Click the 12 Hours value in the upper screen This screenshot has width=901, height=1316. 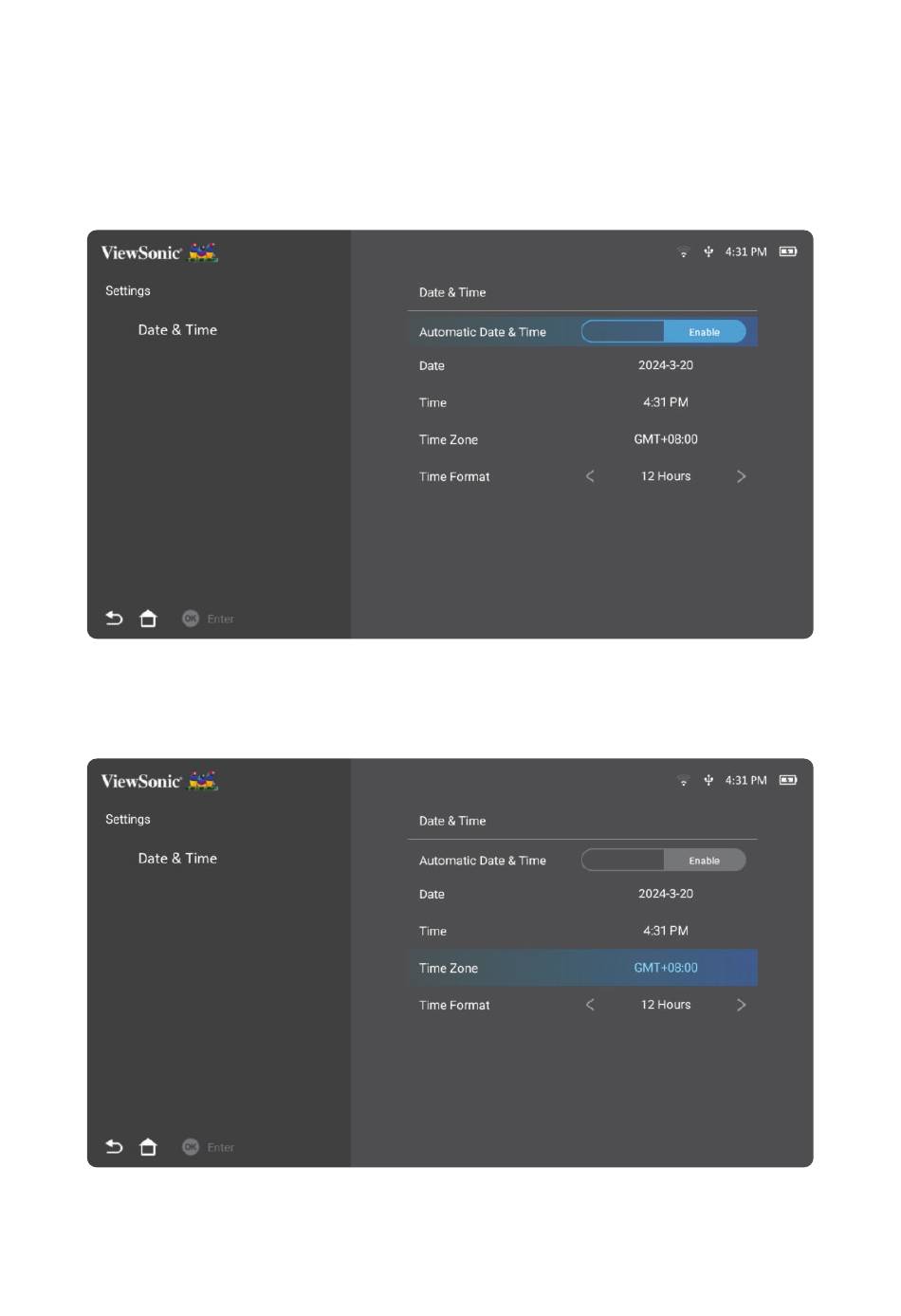click(x=666, y=476)
